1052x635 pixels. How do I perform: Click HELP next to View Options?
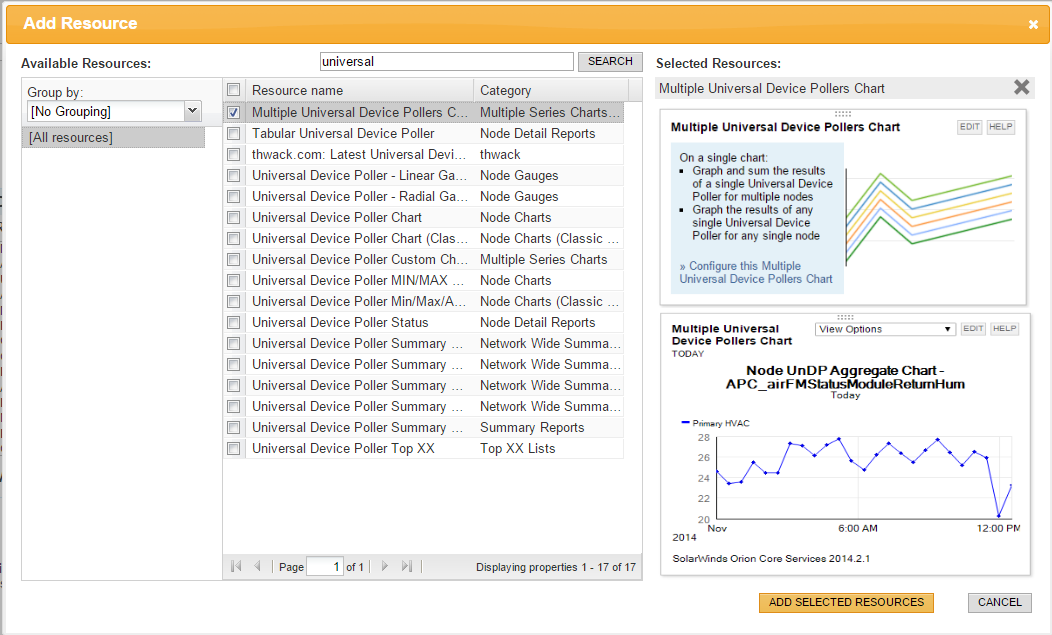1004,329
